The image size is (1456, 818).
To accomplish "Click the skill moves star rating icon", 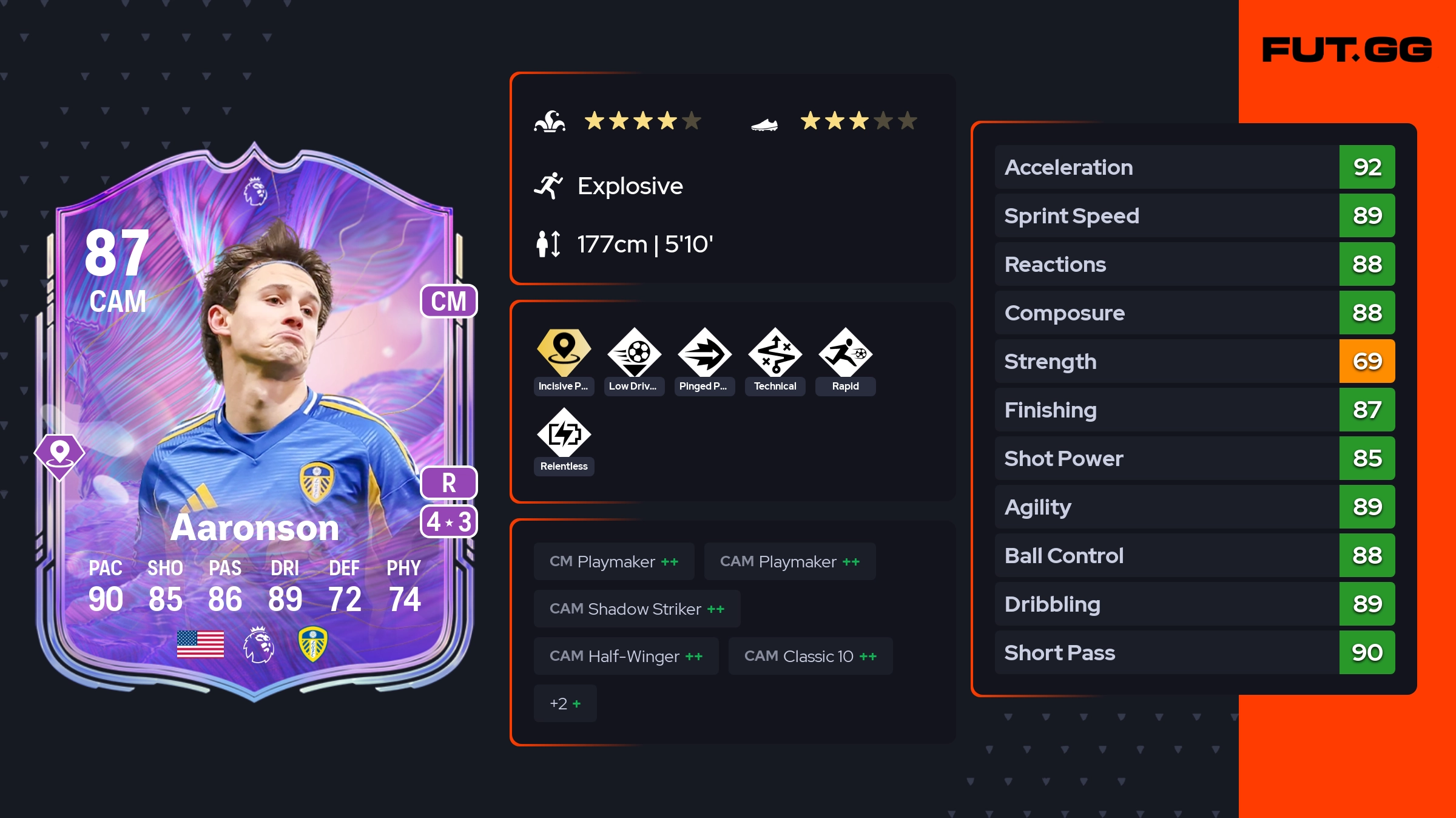I will pos(550,121).
